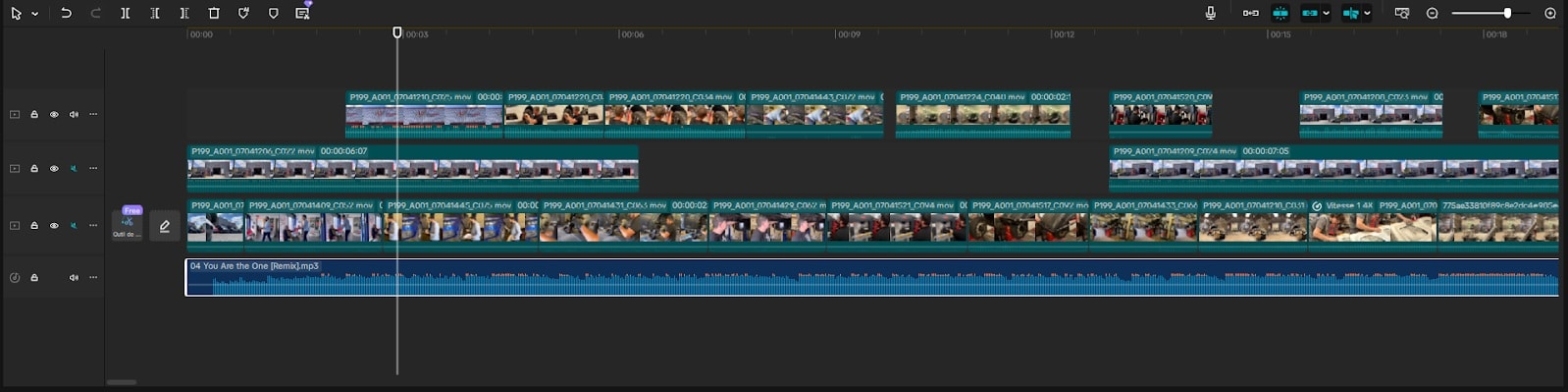Lock the music audio track
Viewport: 1568px width, 392px height.
[x=34, y=278]
